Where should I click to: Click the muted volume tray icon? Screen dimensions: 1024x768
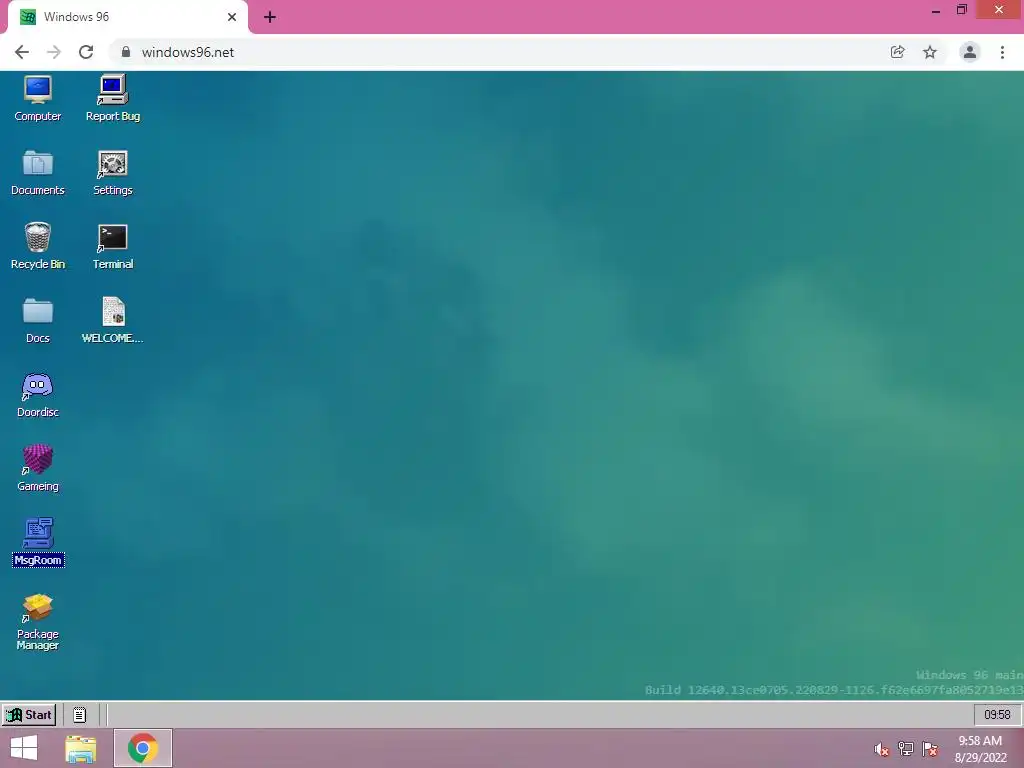point(881,749)
